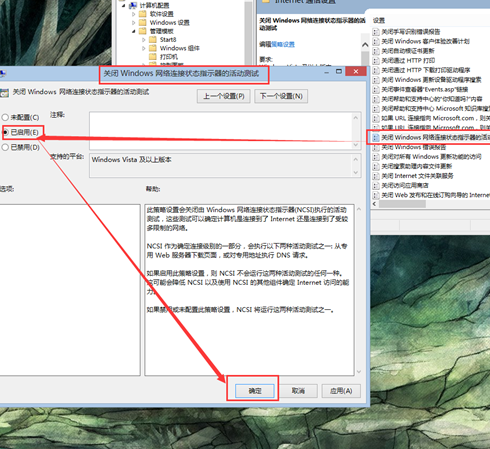Expand the Windows 设置 tree node
This screenshot has width=490, height=449.
coord(134,23)
